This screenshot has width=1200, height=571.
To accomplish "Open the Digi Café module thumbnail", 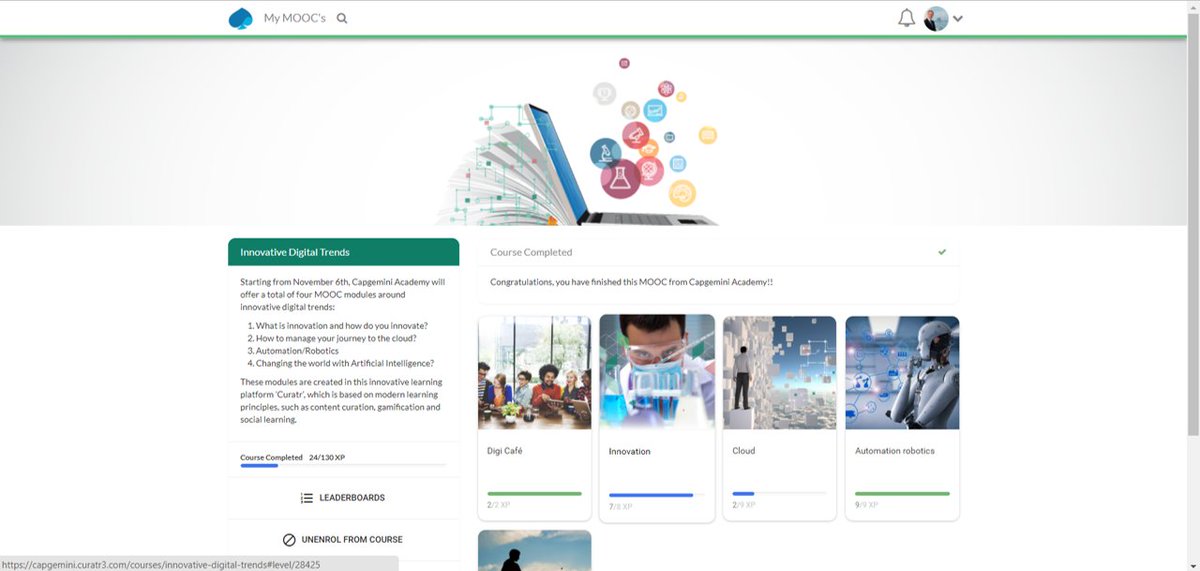I will coord(534,373).
